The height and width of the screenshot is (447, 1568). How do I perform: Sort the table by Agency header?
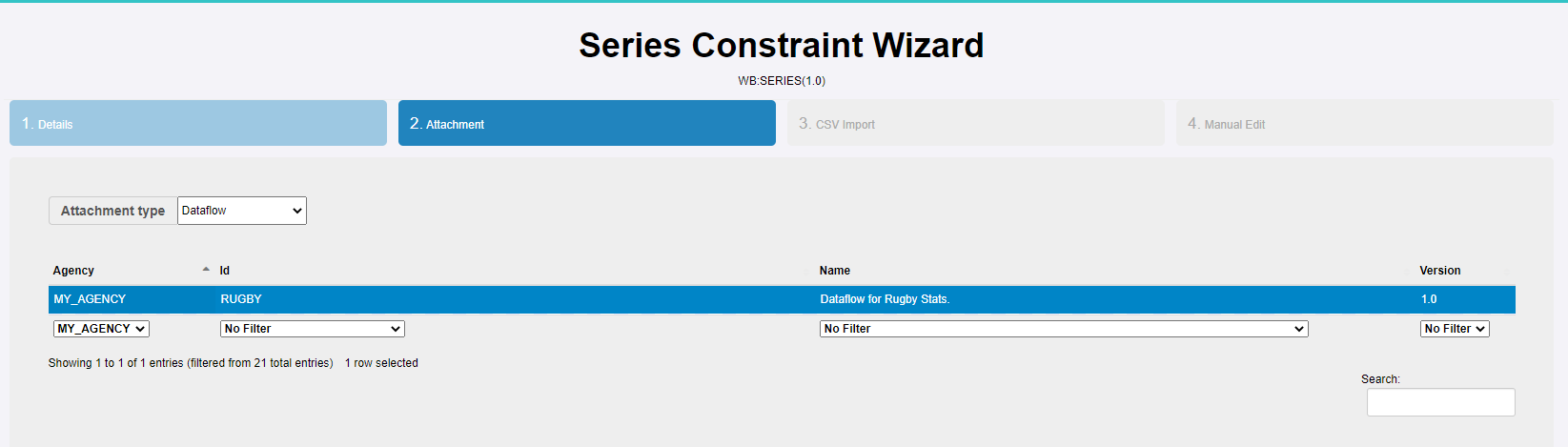click(x=74, y=271)
